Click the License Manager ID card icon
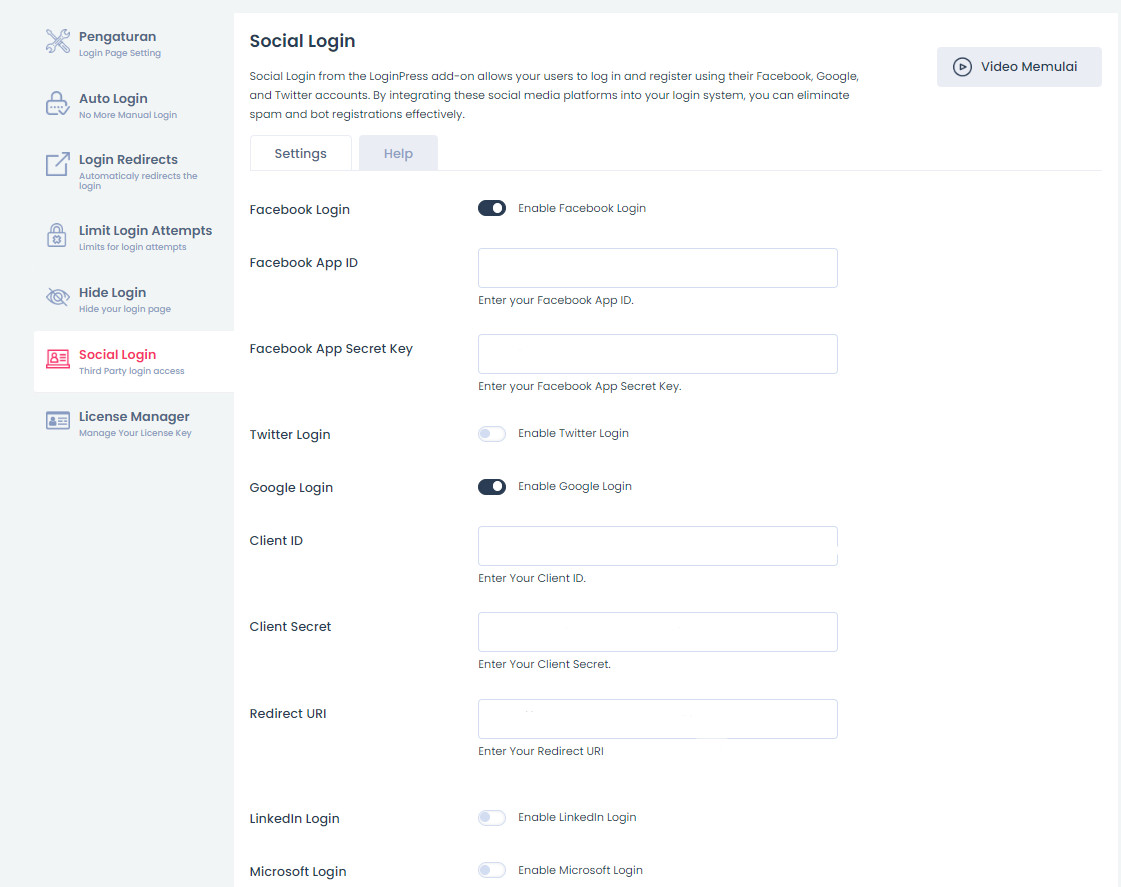 point(58,422)
